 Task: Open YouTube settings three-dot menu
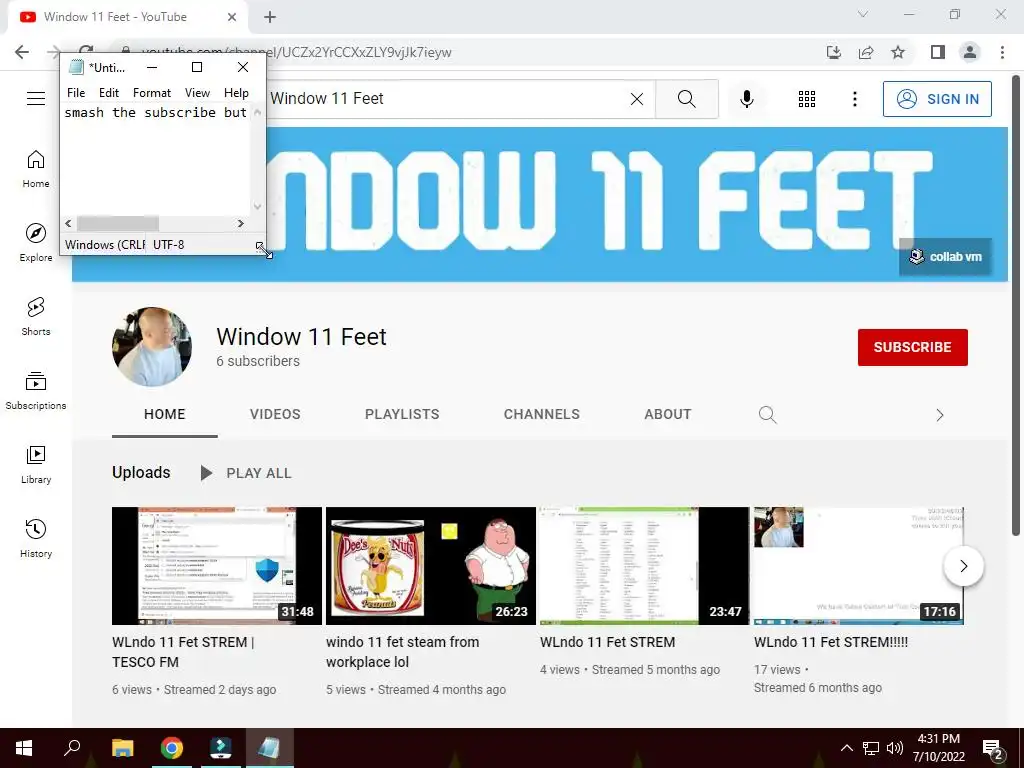pos(854,99)
